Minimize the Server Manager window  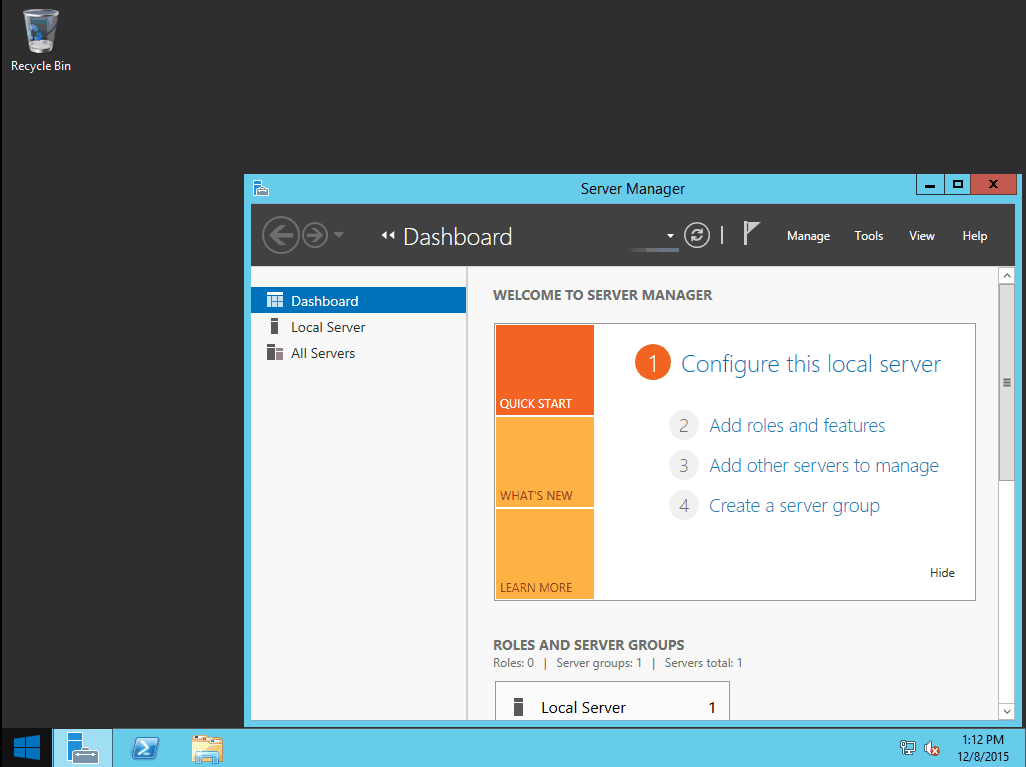929,185
